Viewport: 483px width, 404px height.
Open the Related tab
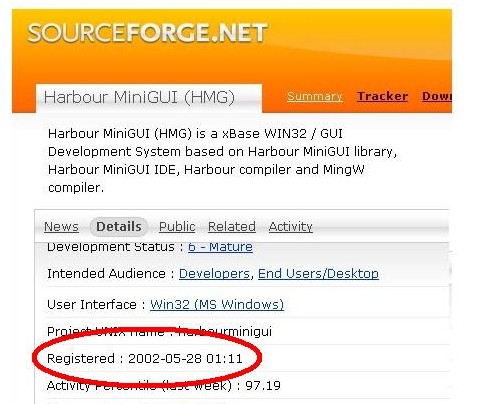tap(232, 227)
